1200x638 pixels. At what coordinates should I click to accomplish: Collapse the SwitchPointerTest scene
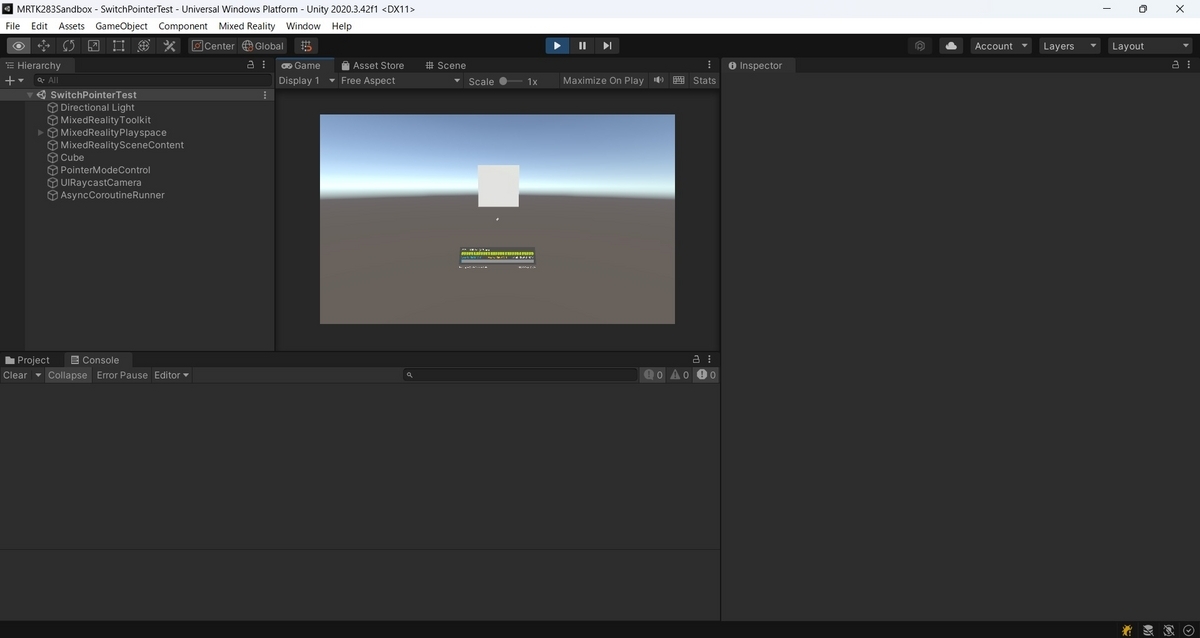(x=30, y=95)
